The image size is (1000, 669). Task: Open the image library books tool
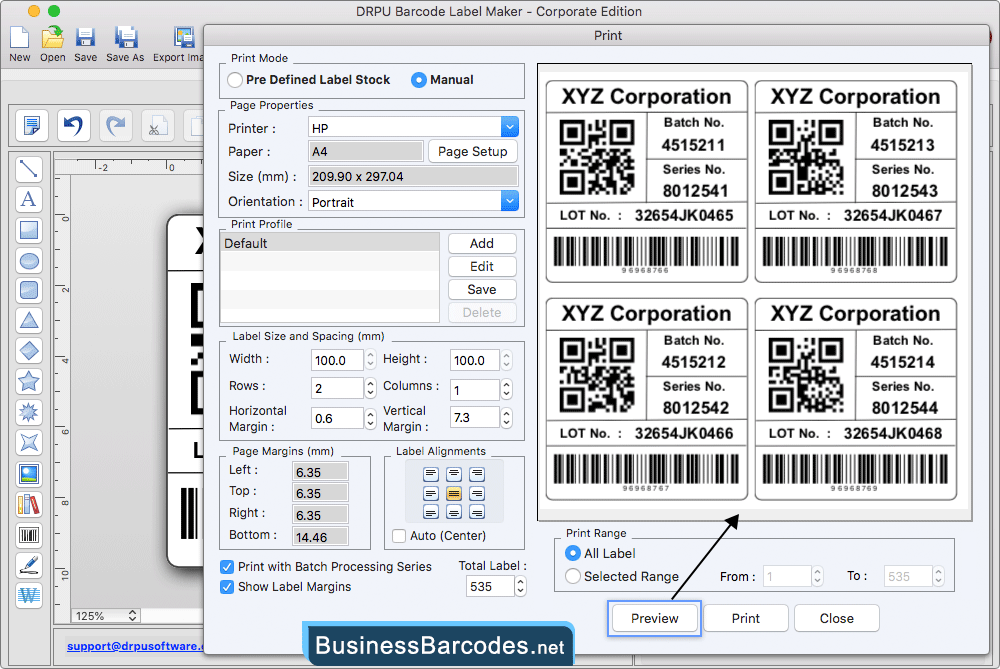29,504
